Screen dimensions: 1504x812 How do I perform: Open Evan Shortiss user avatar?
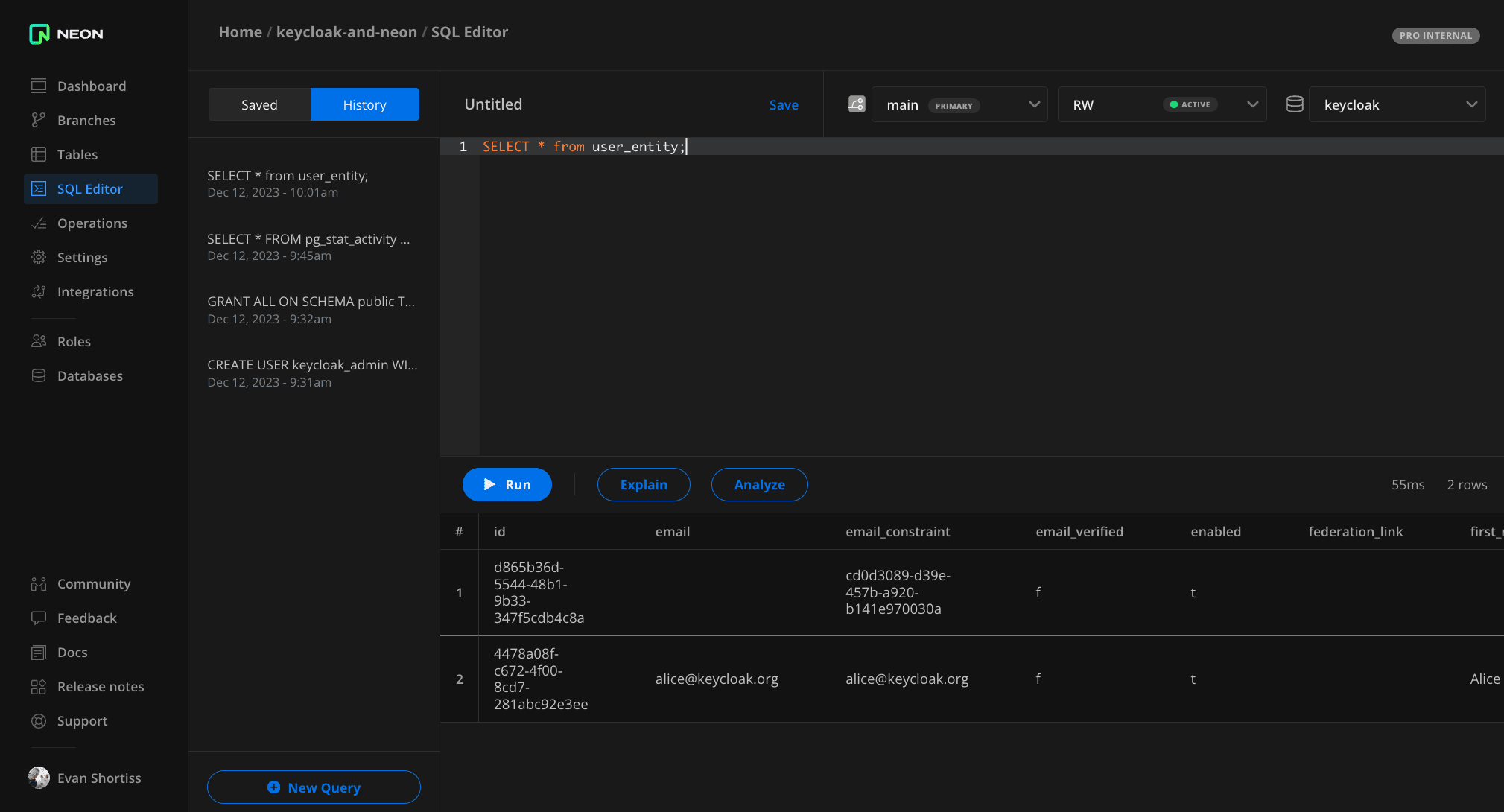pyautogui.click(x=39, y=778)
